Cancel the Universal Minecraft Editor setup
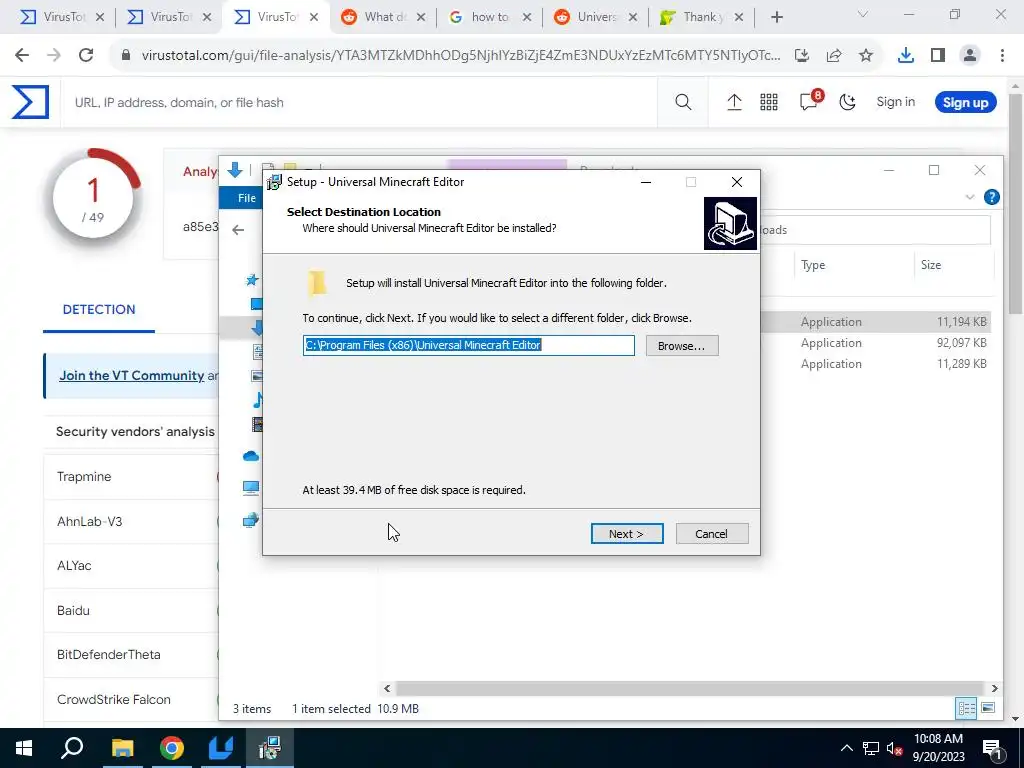 pyautogui.click(x=712, y=534)
